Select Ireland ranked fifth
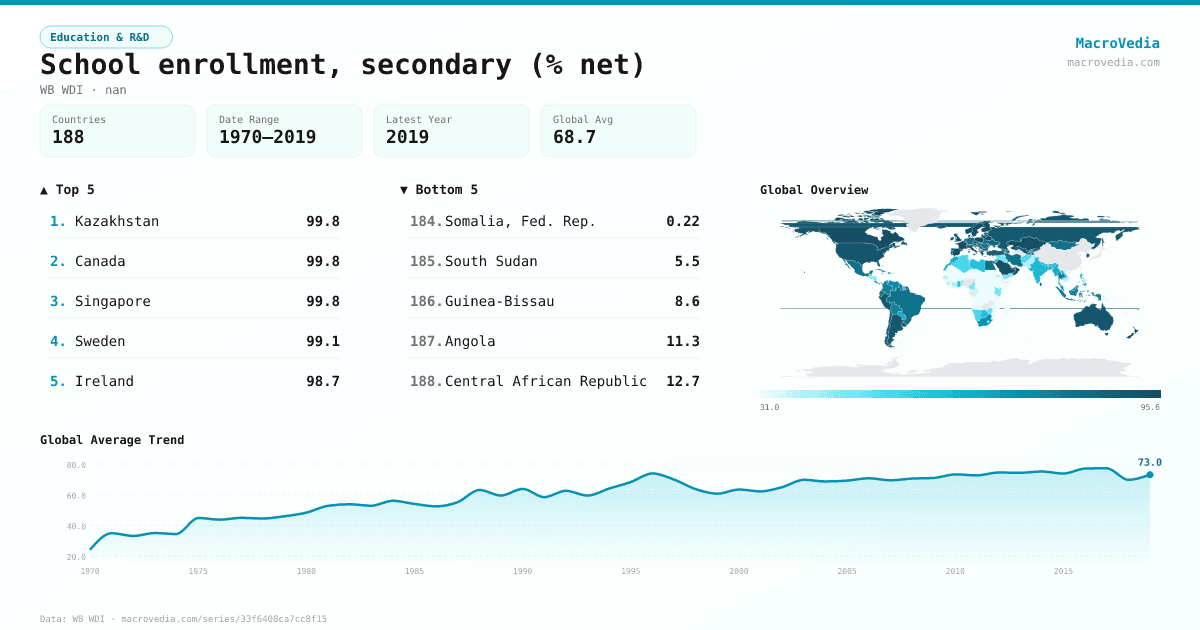1200x630 pixels. [x=195, y=381]
